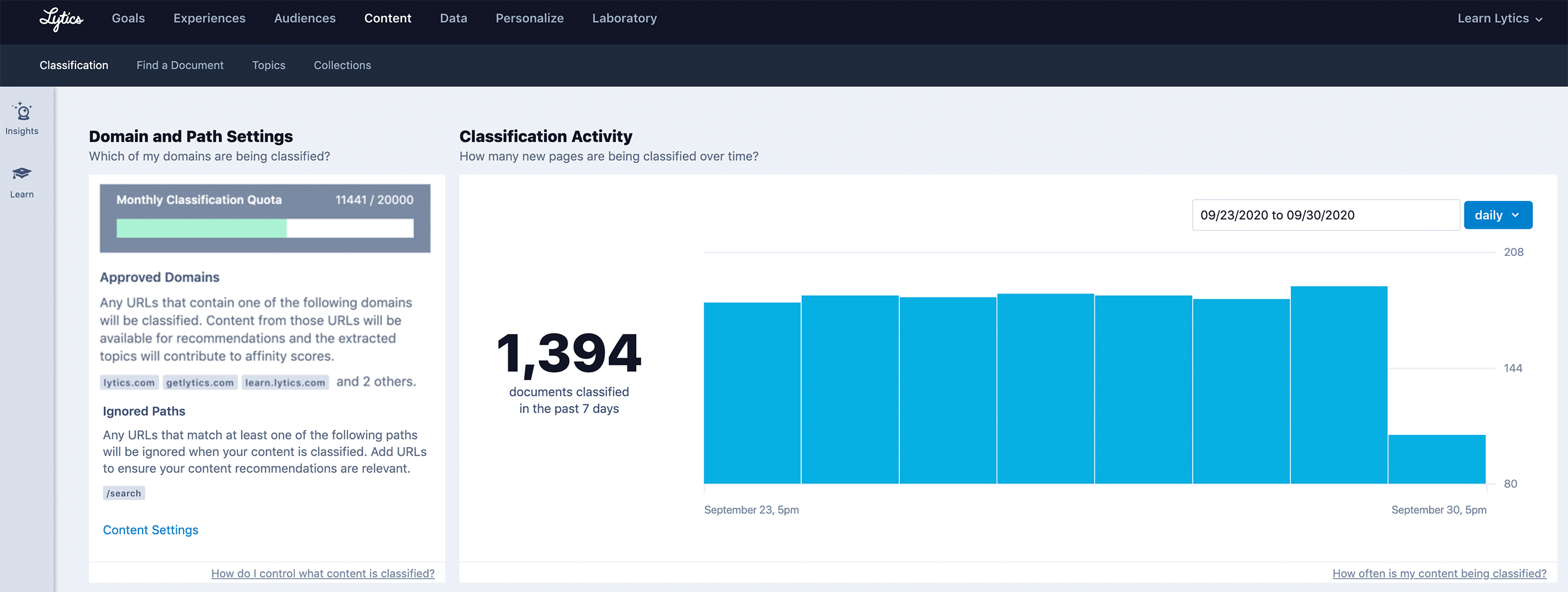Open the Experiences menu
Viewport: 1568px width, 592px height.
209,18
